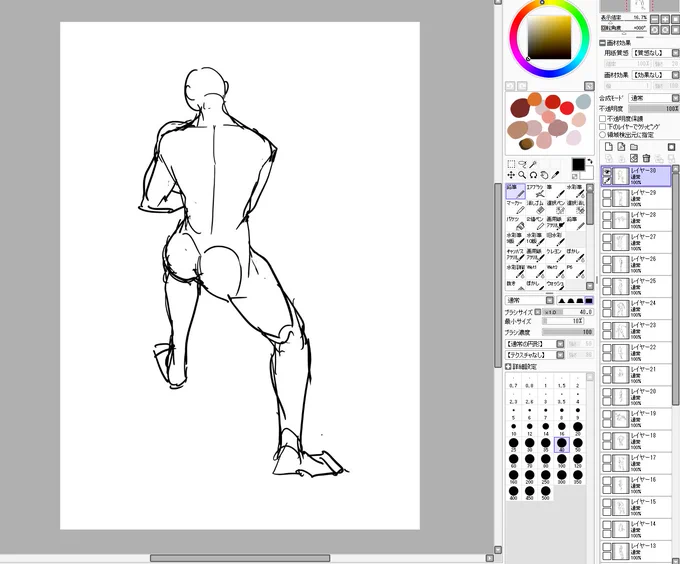
Task: Choose the 選択ペン selection pen tool
Action: (556, 207)
